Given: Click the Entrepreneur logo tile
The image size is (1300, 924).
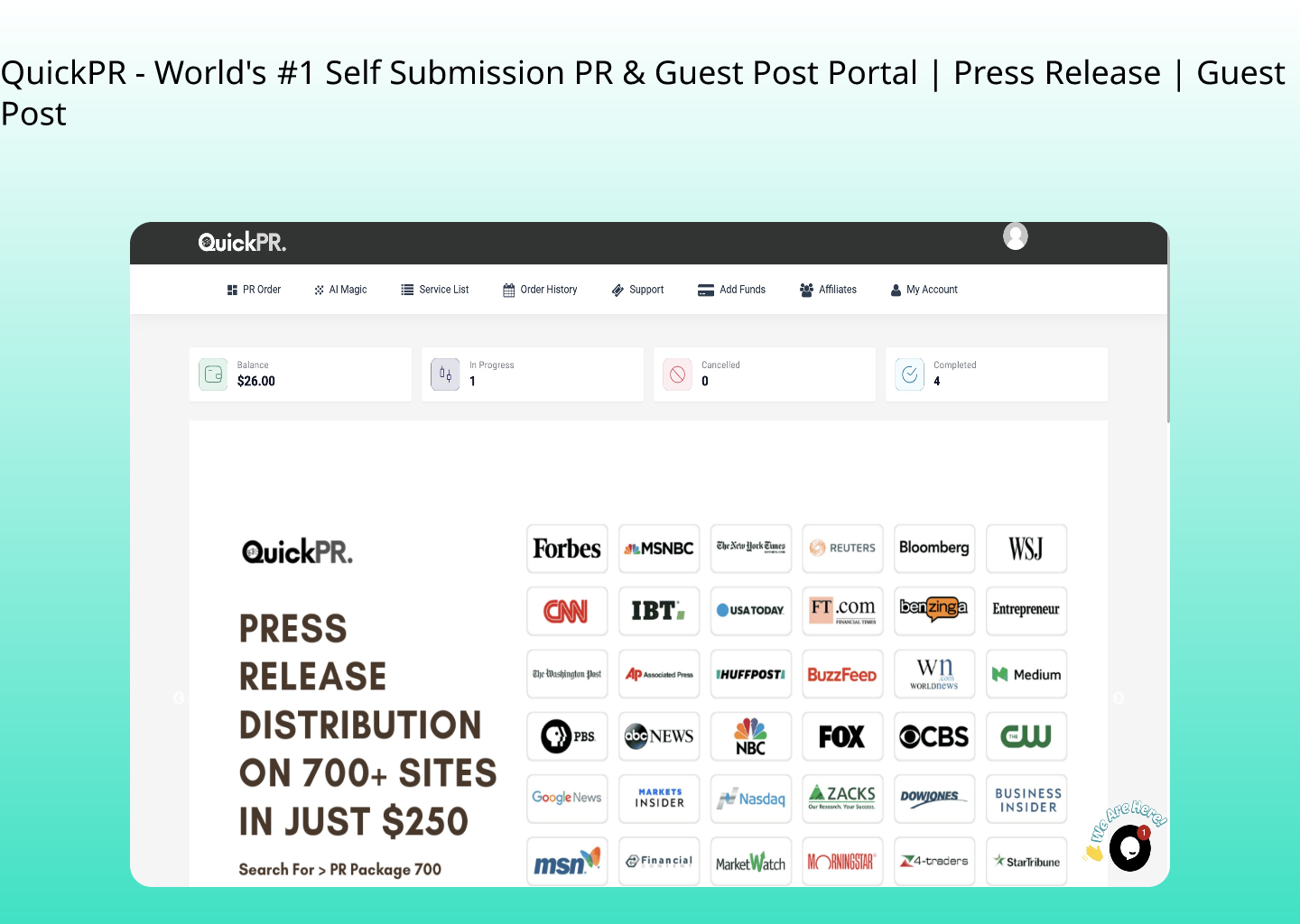Looking at the screenshot, I should pyautogui.click(x=1026, y=611).
